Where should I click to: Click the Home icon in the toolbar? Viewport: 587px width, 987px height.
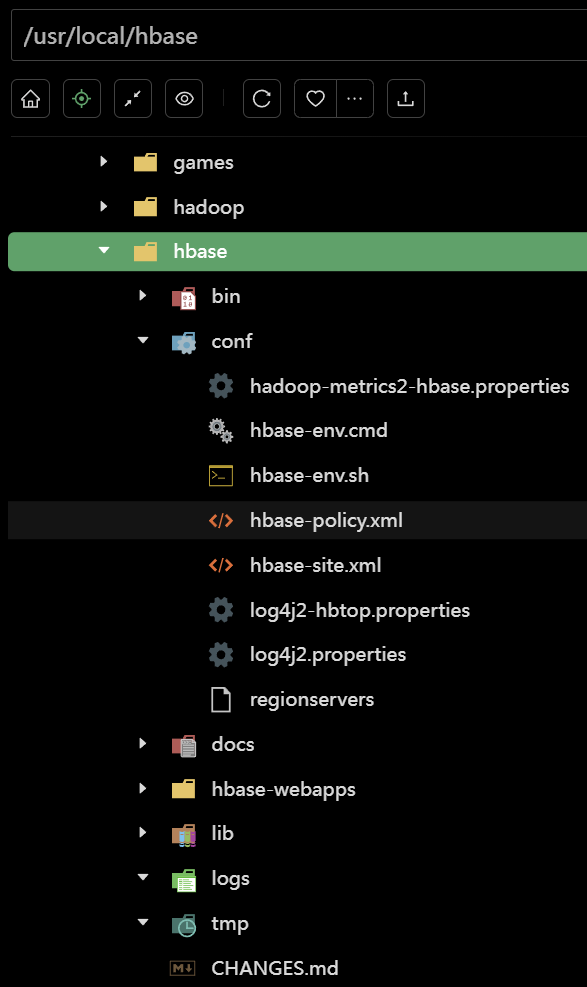(29, 98)
